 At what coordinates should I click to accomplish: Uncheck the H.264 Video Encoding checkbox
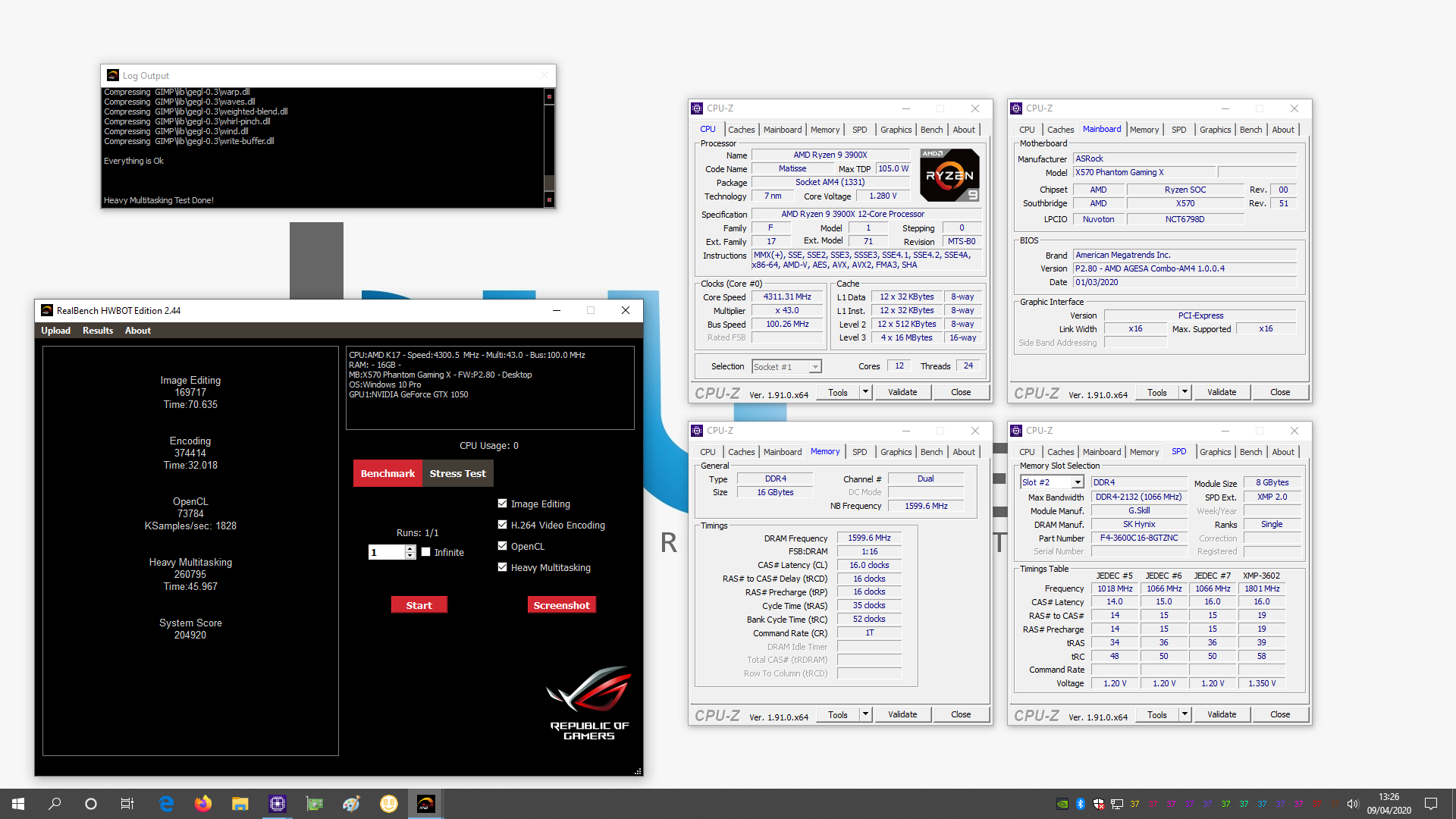point(502,524)
